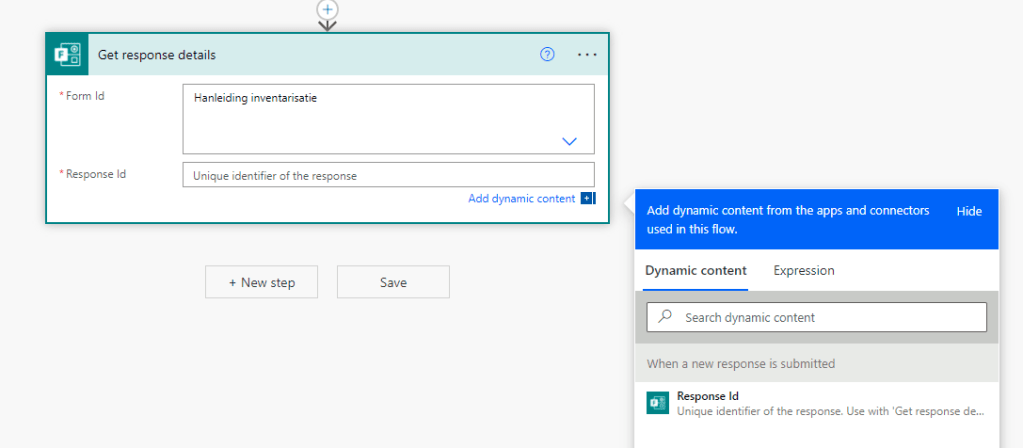1023x448 pixels.
Task: Focus the Response Id input field
Action: [388, 175]
